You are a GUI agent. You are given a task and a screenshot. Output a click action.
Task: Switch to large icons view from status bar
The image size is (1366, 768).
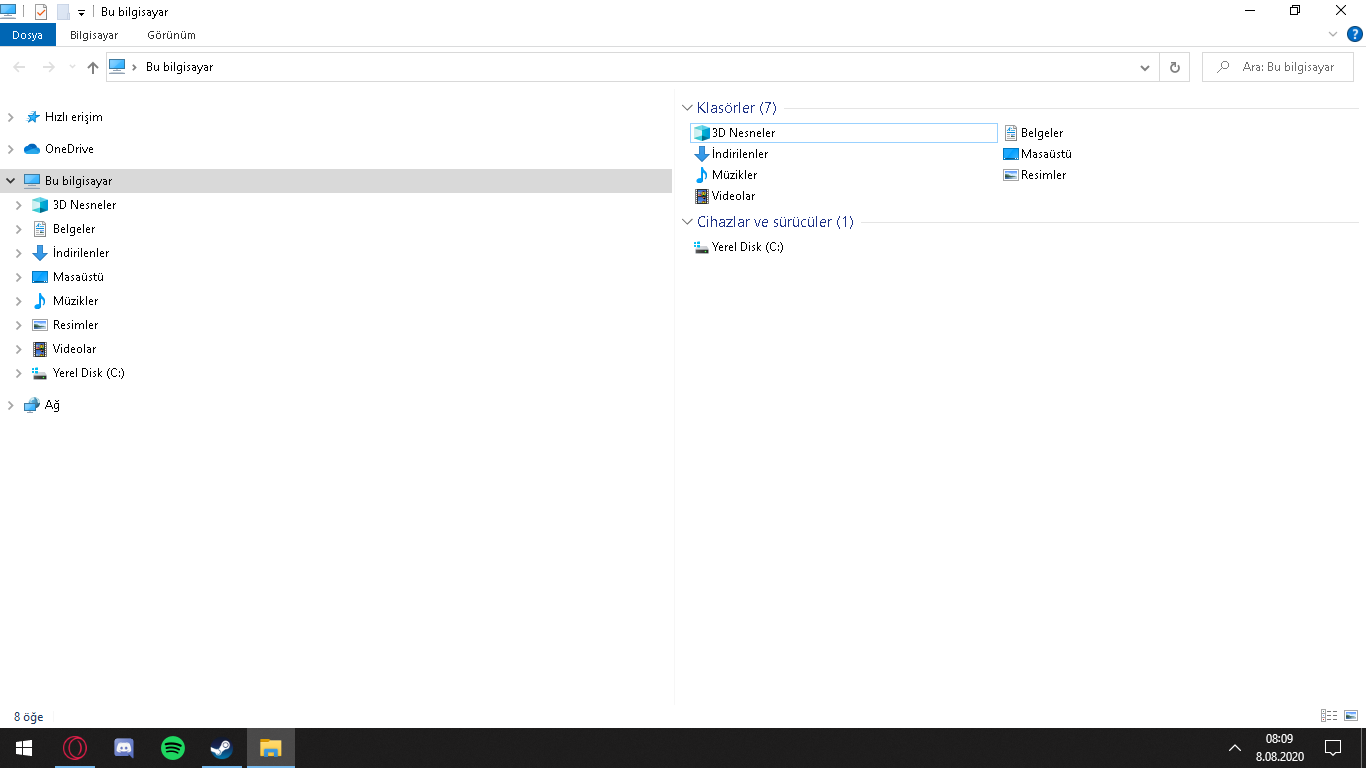click(x=1351, y=716)
